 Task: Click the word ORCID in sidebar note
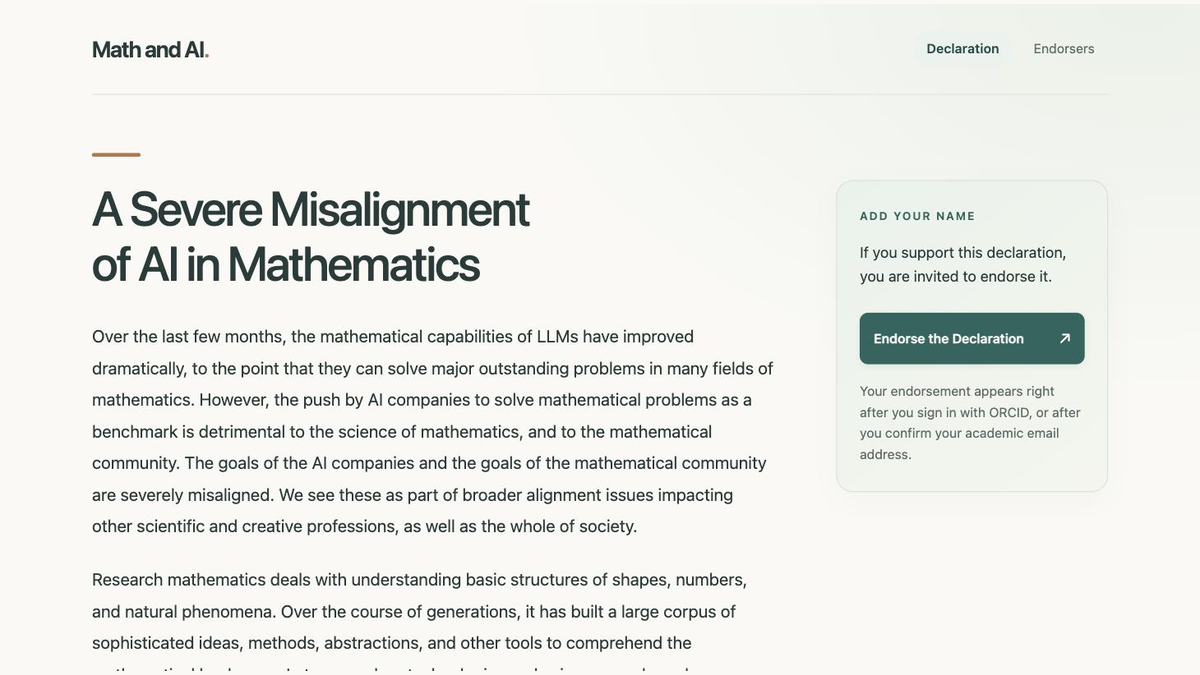[x=1010, y=412]
